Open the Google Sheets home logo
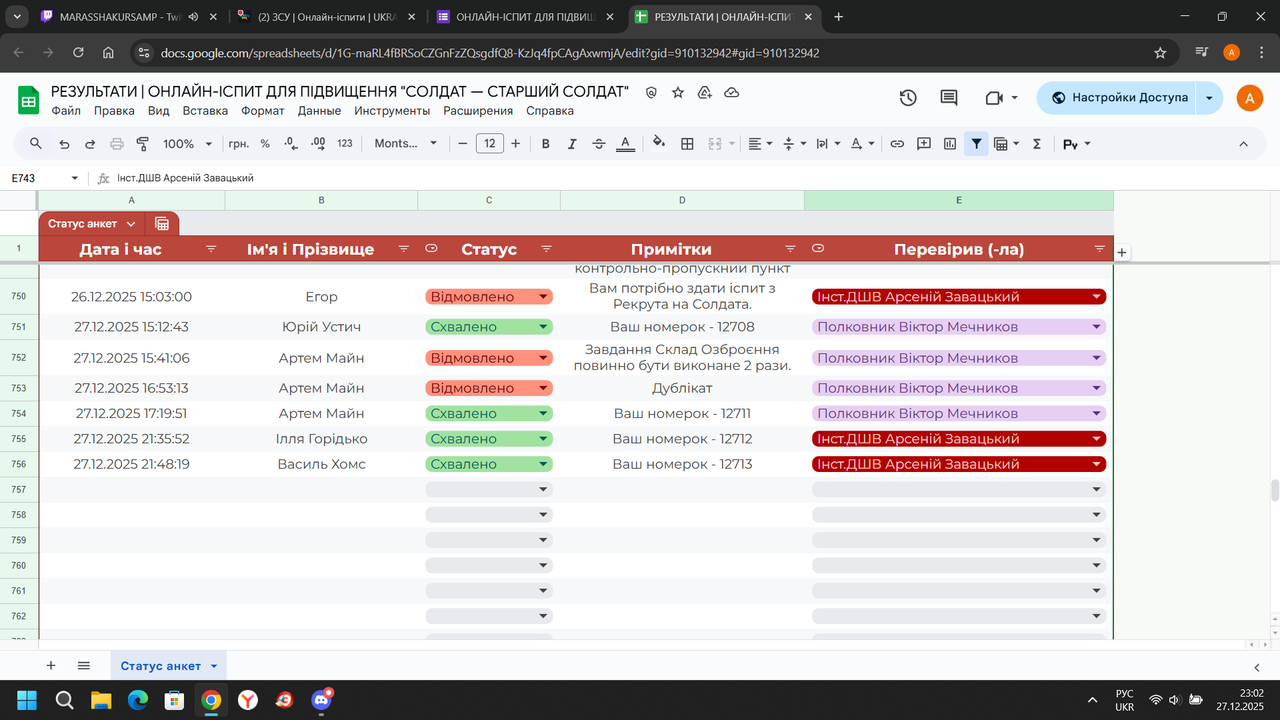The height and width of the screenshot is (720, 1280). [x=29, y=100]
